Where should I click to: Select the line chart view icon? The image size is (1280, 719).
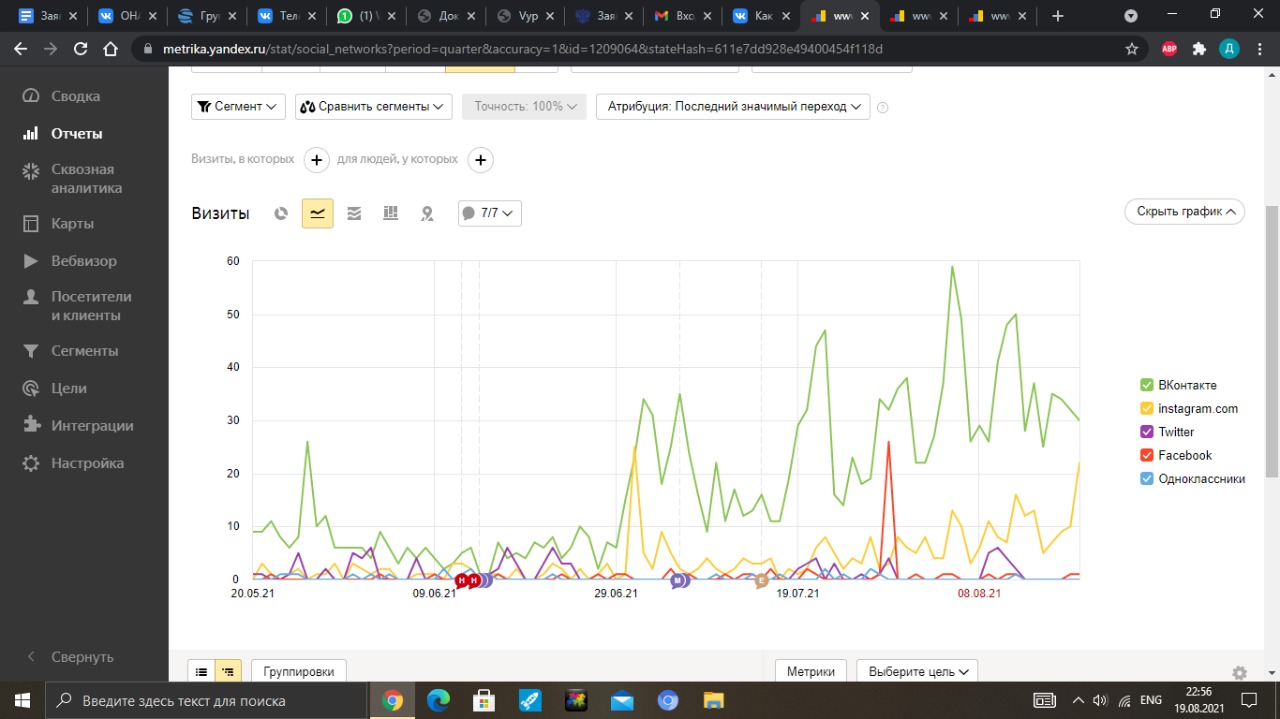point(317,213)
